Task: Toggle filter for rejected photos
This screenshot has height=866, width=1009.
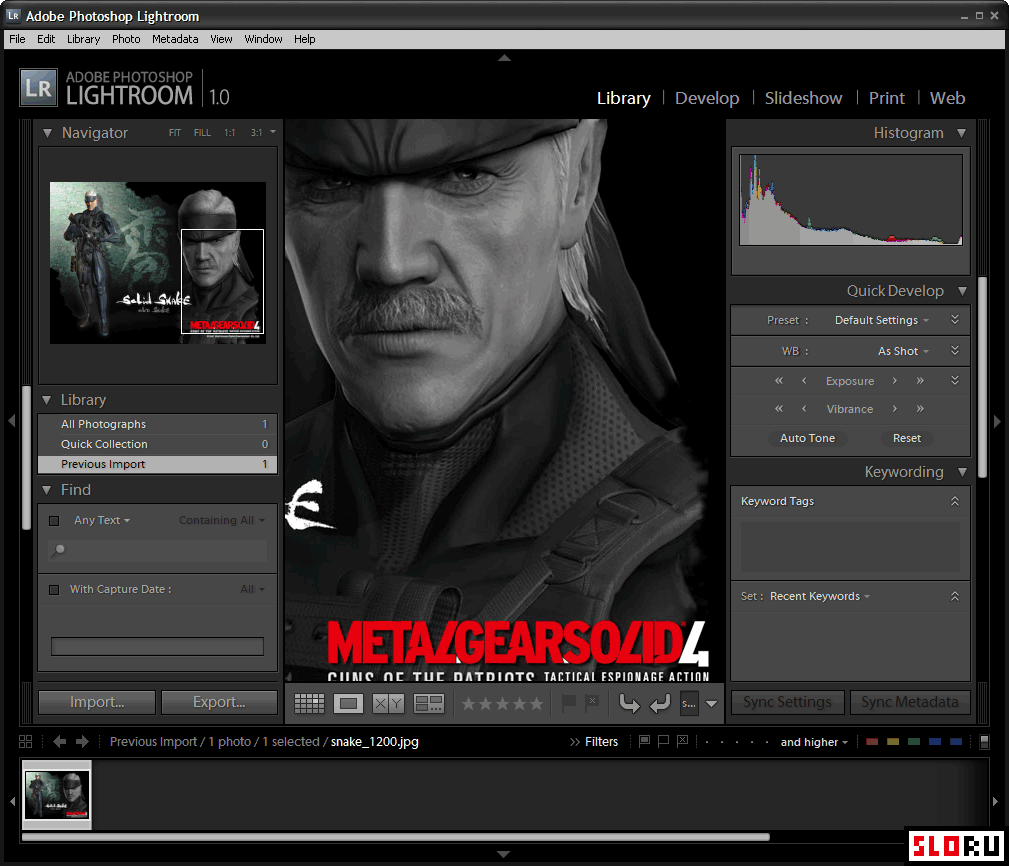Action: [683, 741]
